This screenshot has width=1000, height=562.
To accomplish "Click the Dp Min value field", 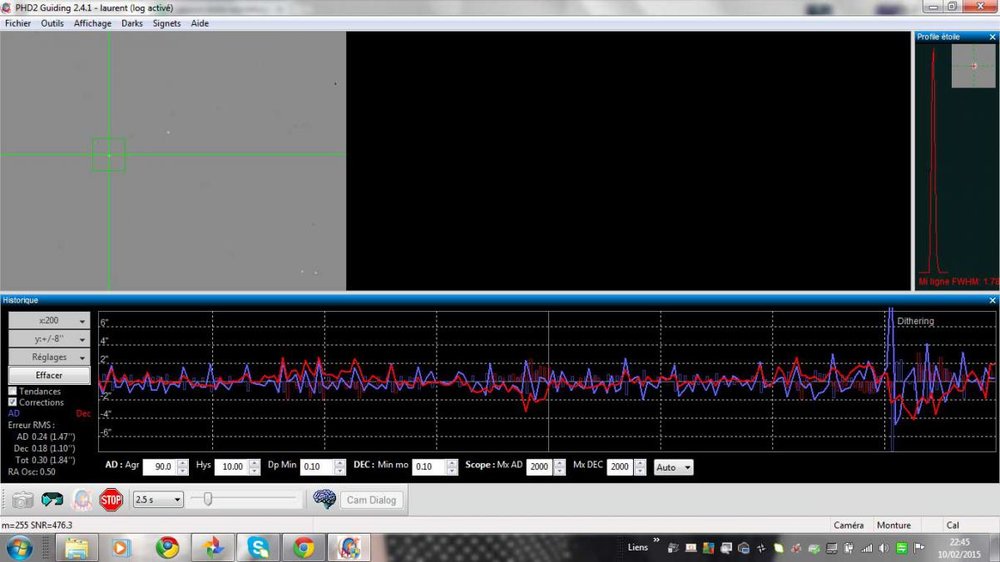I will (x=317, y=467).
